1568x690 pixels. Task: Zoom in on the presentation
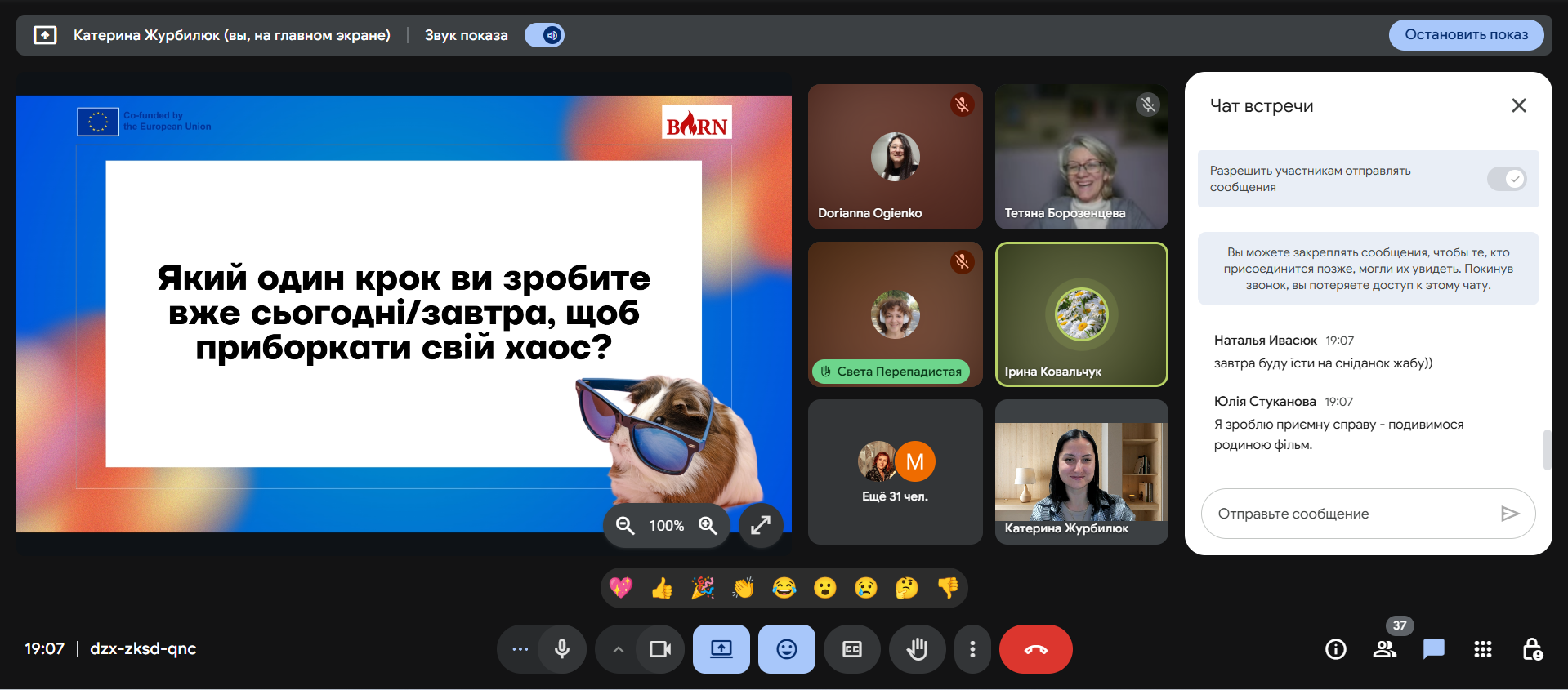point(708,526)
